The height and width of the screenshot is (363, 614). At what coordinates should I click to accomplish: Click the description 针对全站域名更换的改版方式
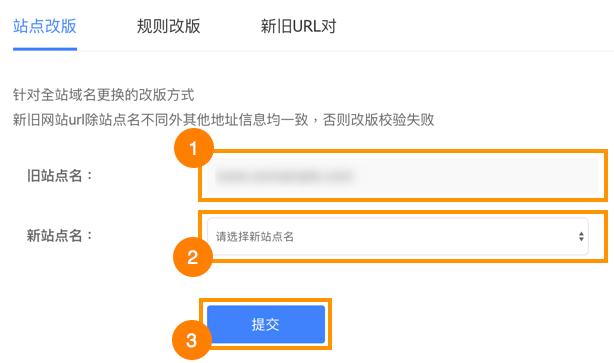[x=103, y=95]
